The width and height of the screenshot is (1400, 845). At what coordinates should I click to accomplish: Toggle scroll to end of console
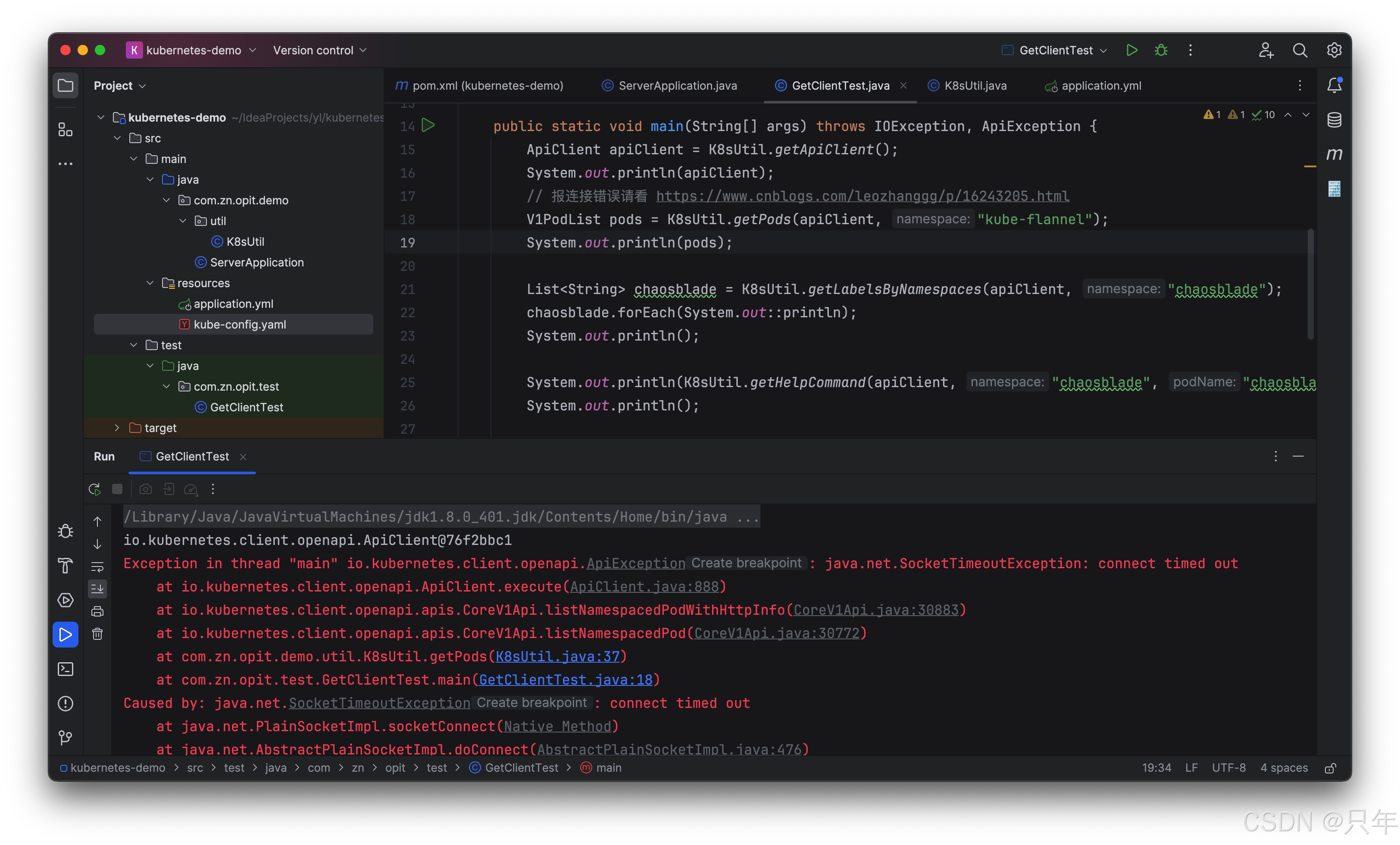pyautogui.click(x=97, y=589)
